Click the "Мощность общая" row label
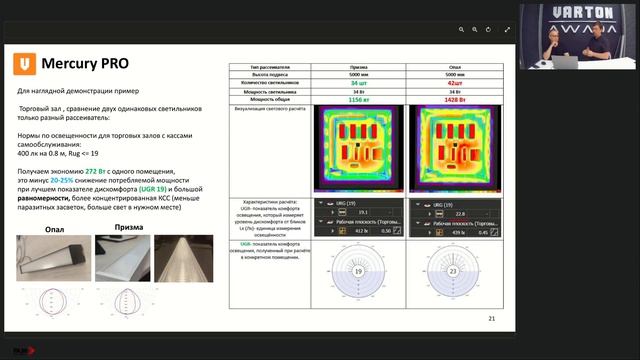640x360 pixels. [x=270, y=100]
